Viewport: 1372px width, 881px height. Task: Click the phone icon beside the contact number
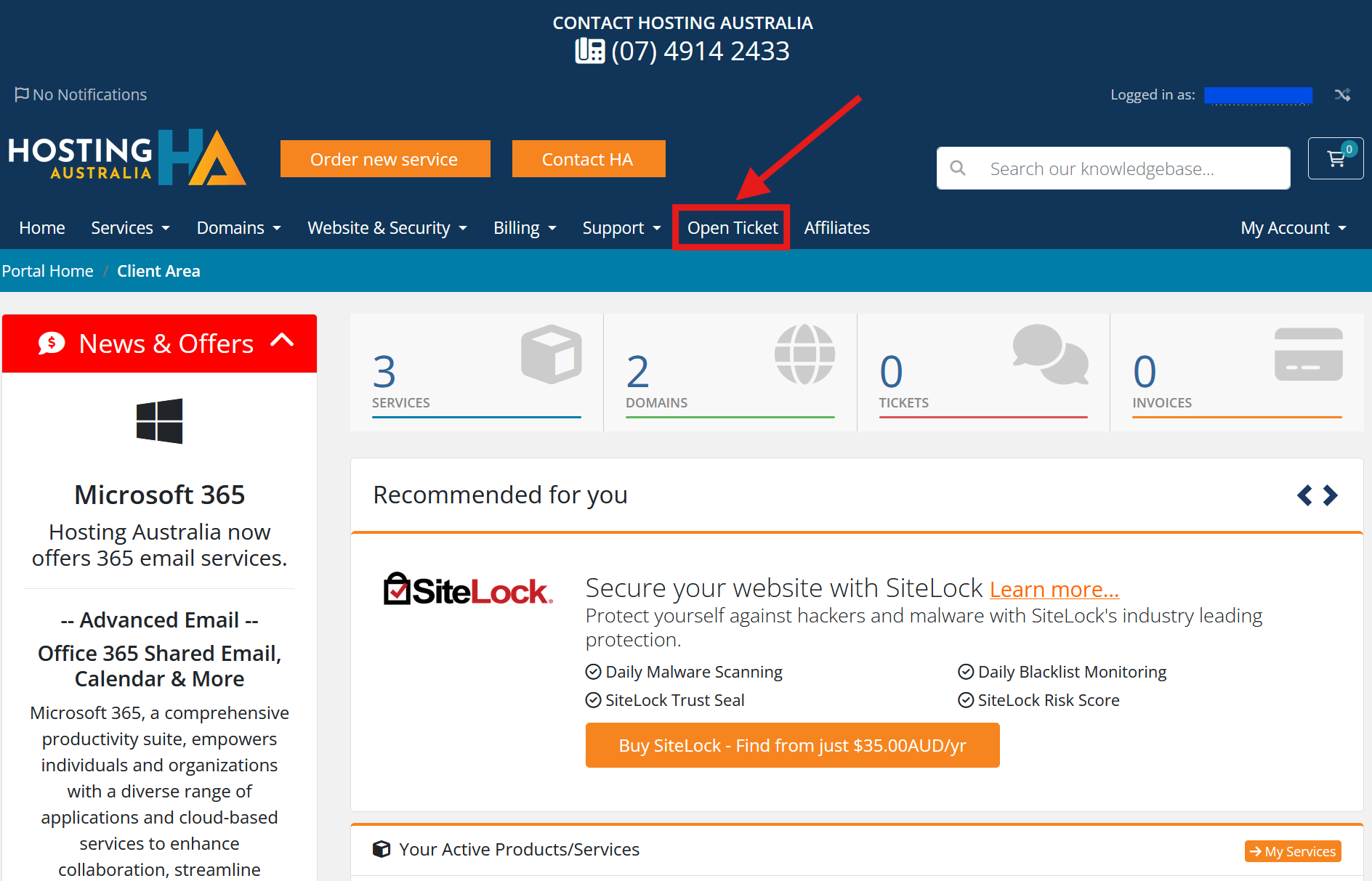tap(590, 51)
